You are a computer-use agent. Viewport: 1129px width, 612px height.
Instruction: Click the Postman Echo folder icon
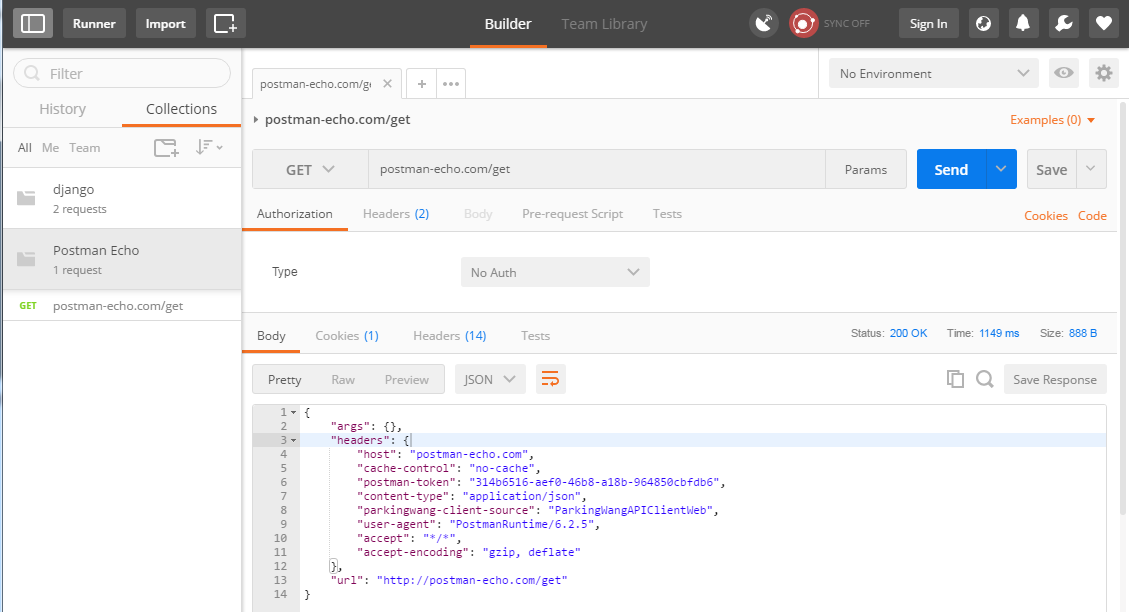[26, 259]
